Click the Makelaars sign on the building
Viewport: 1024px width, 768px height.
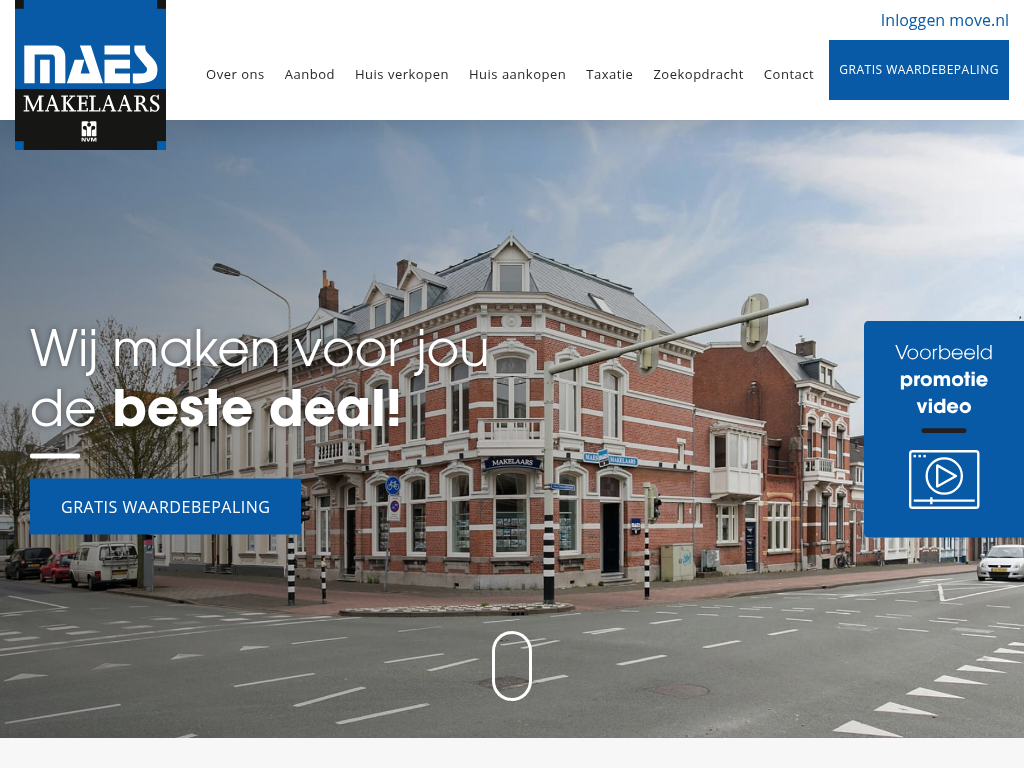512,463
